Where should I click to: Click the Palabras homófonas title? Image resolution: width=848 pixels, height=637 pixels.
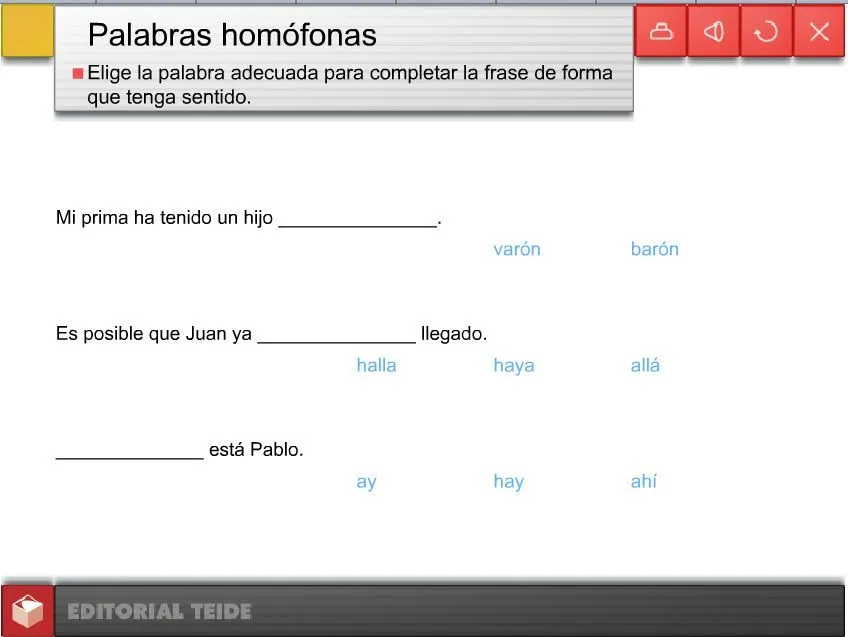(232, 35)
